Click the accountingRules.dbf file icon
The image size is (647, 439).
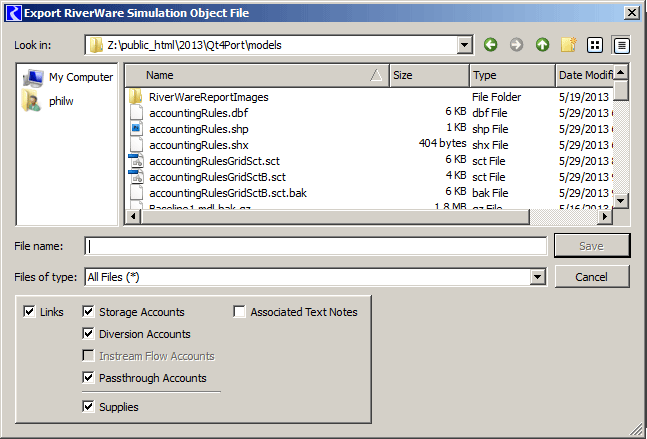(136, 113)
